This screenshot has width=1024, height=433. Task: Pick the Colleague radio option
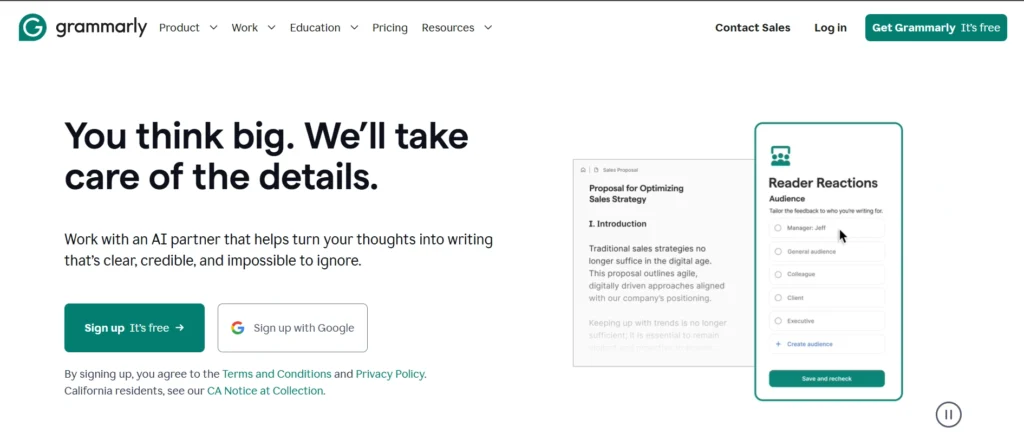coord(778,274)
